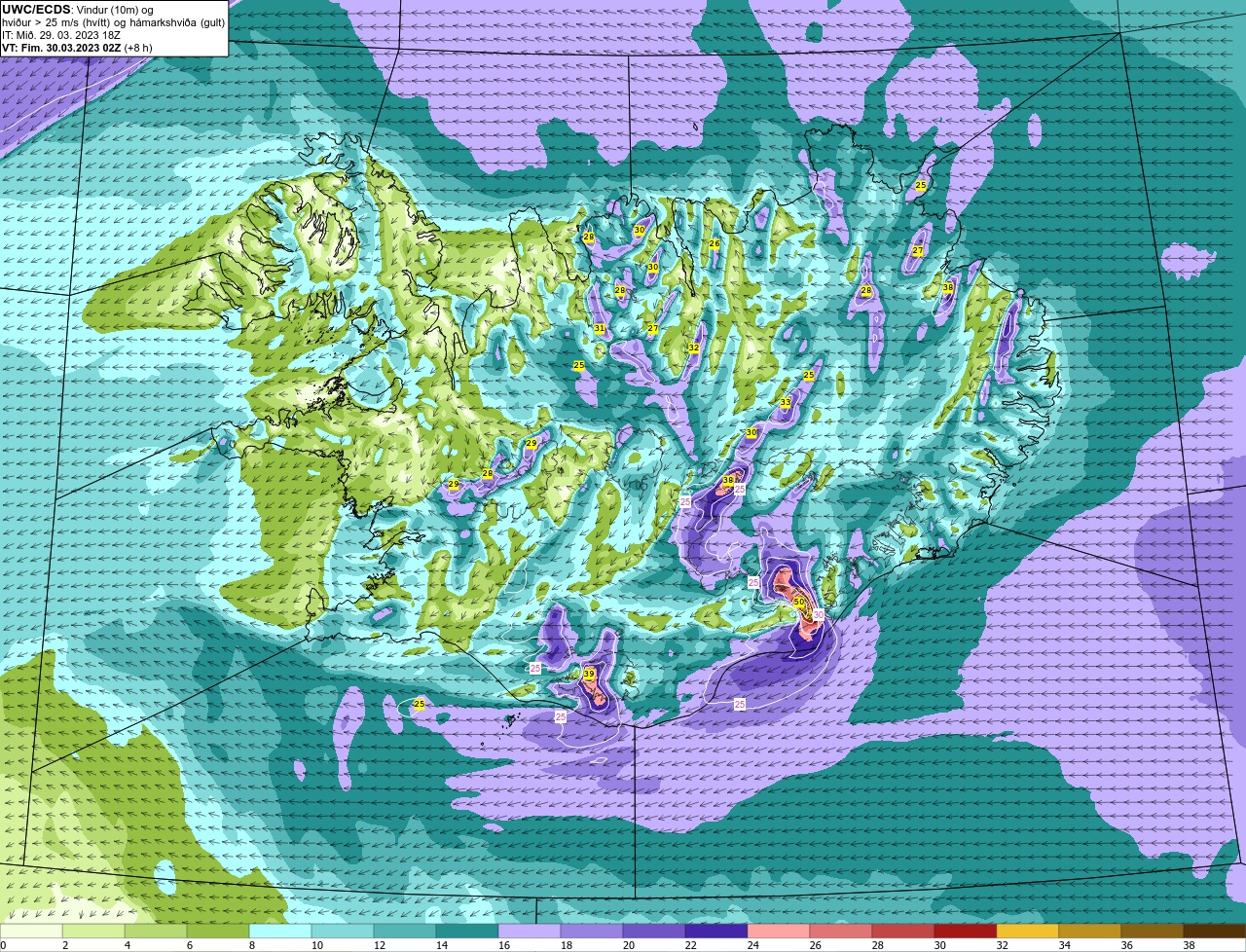Click the legend tick label 16

(504, 945)
